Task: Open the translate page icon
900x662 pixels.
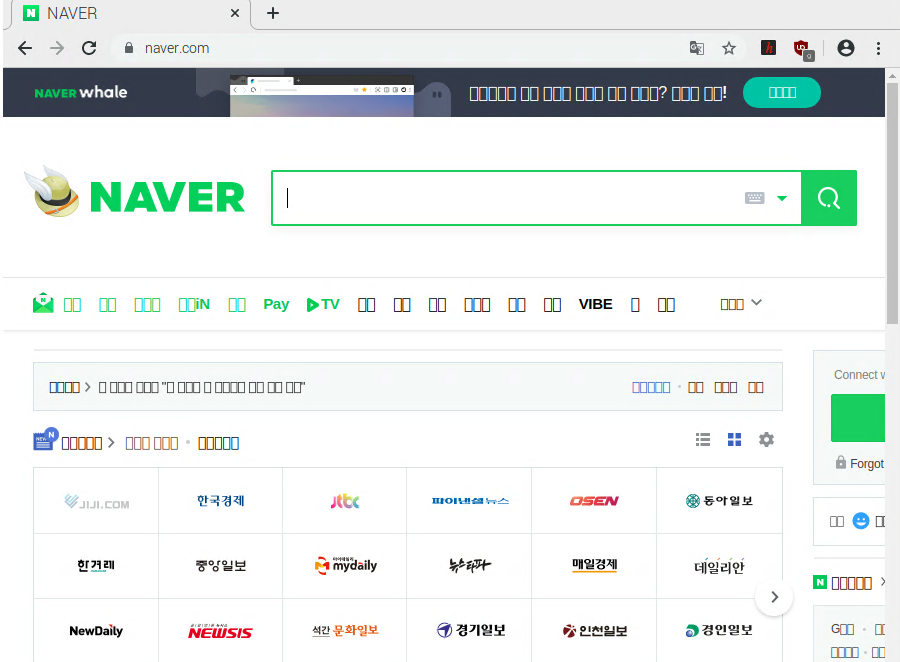Action: [696, 48]
